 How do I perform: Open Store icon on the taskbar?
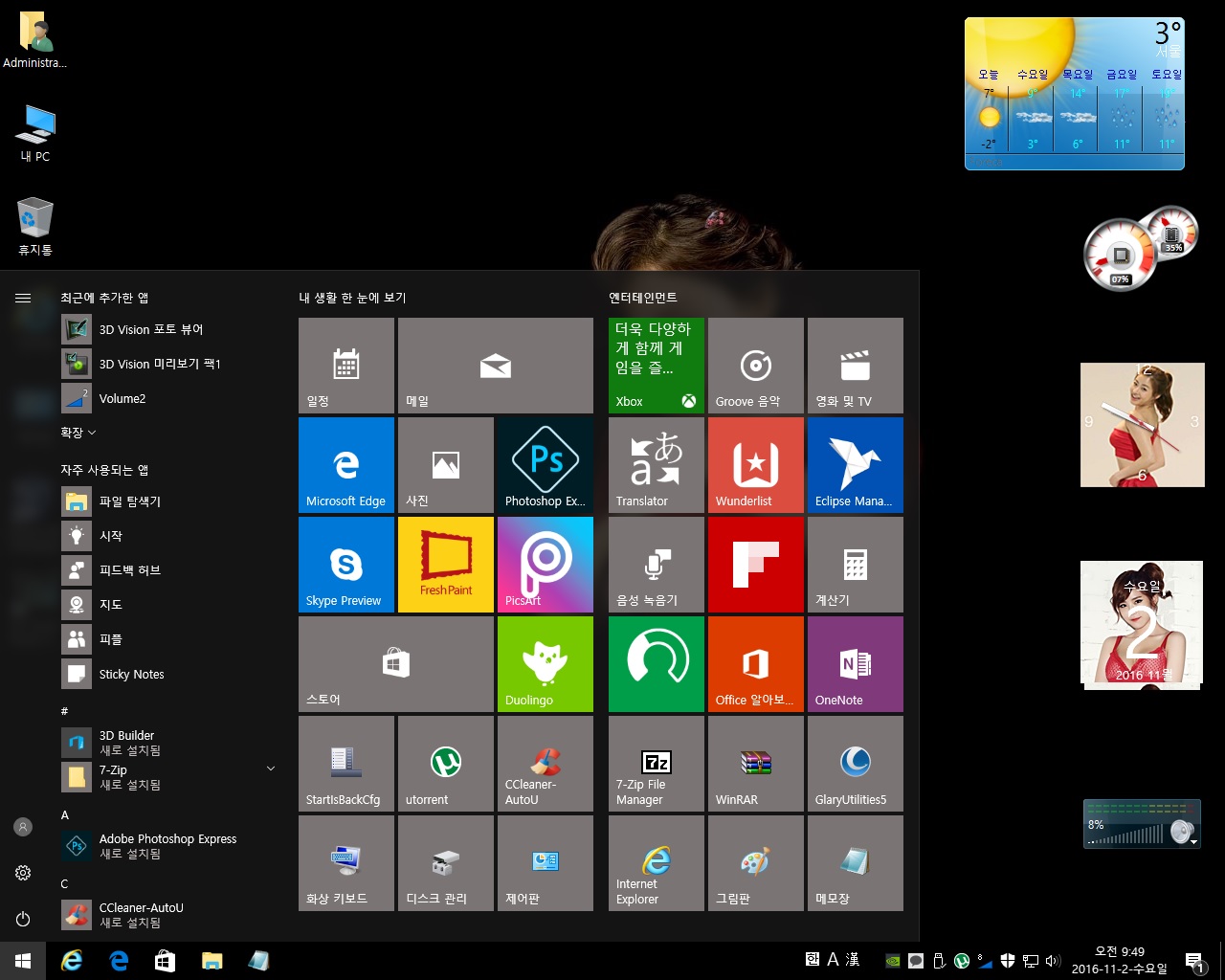[x=165, y=961]
